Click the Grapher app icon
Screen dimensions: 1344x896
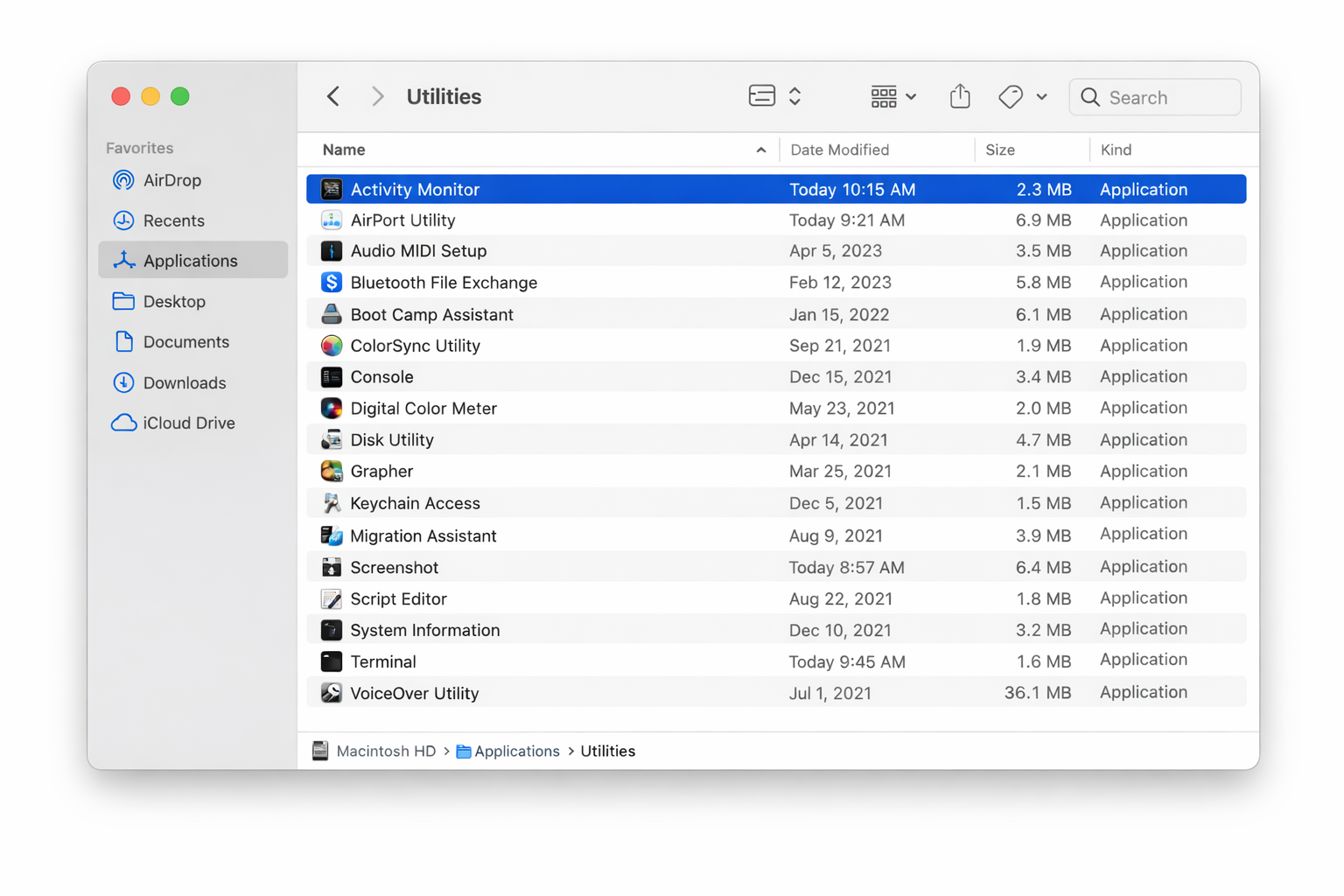(x=331, y=472)
